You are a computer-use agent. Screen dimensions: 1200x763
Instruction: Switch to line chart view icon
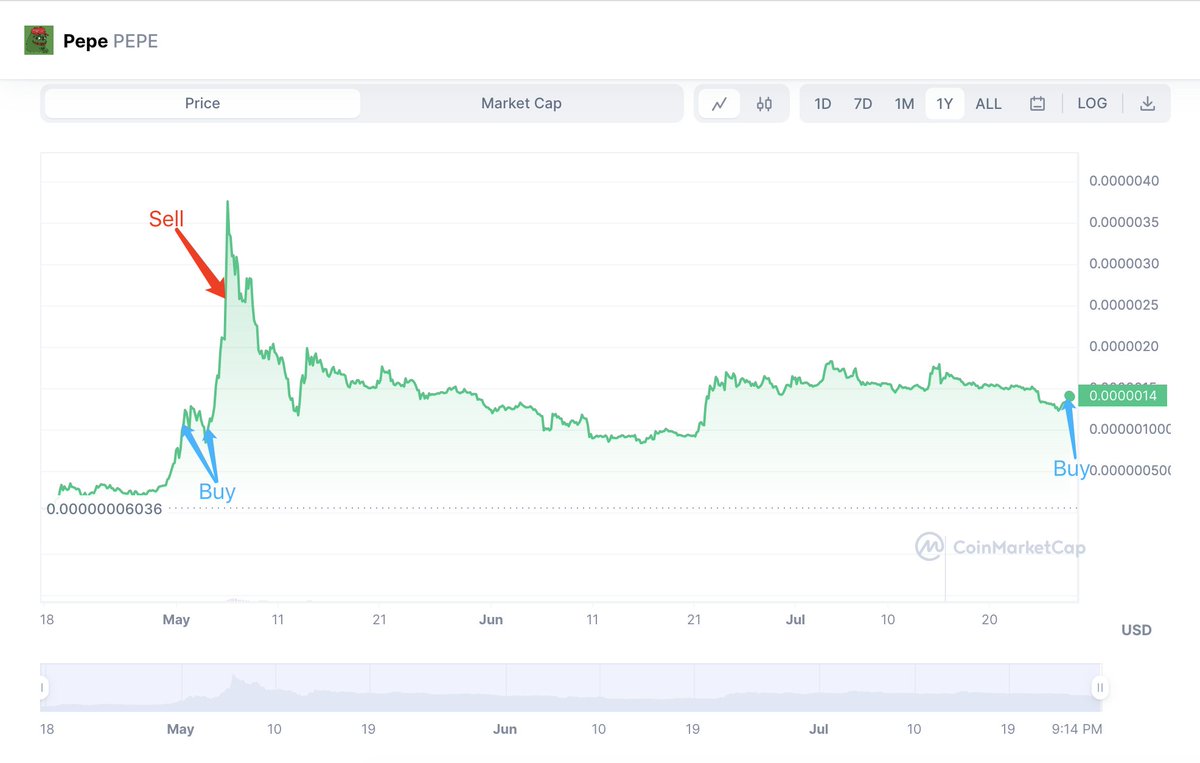pos(719,104)
